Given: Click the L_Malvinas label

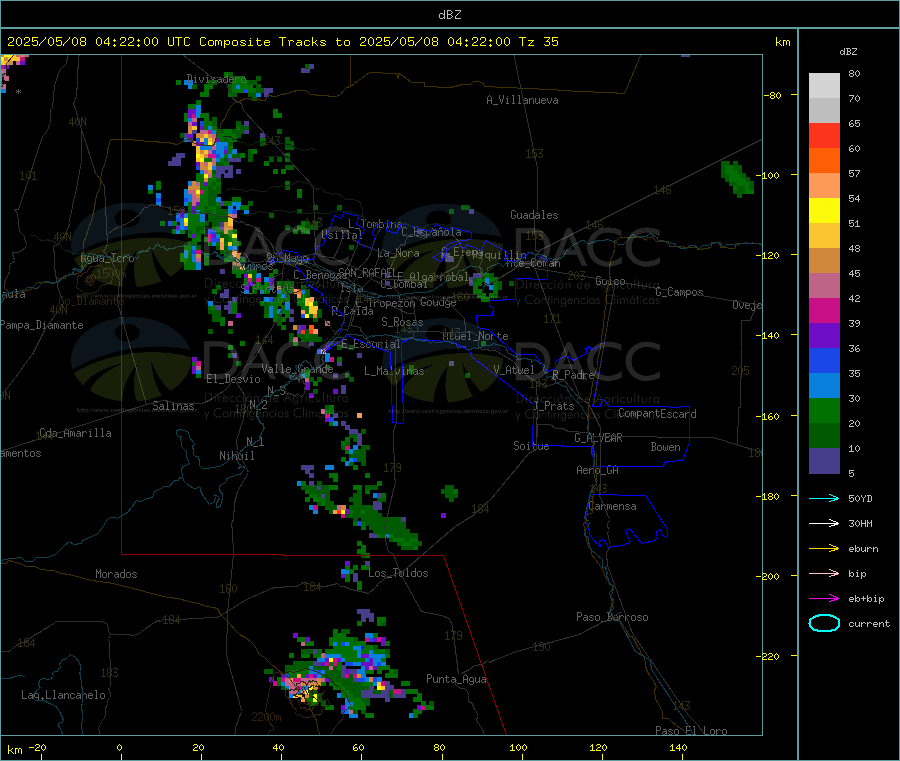Looking at the screenshot, I should [394, 371].
